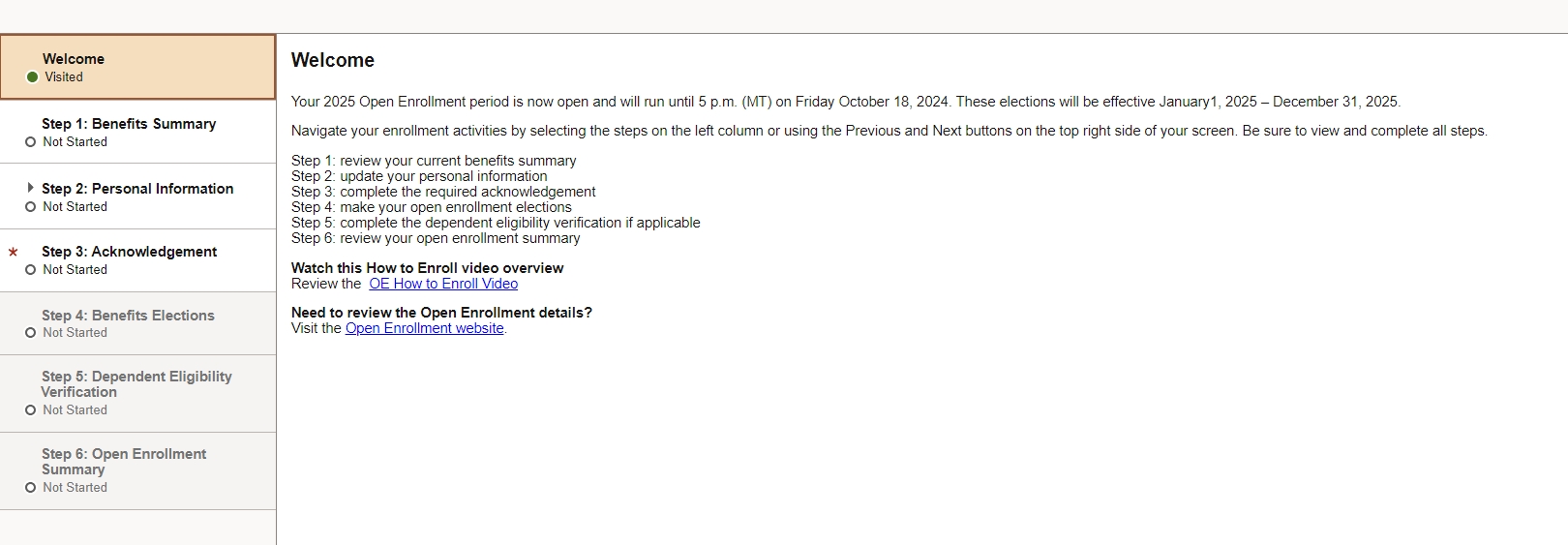This screenshot has height=545, width=1568.
Task: Open Step 5: Dependent Eligibility Verification
Action: pyautogui.click(x=136, y=384)
